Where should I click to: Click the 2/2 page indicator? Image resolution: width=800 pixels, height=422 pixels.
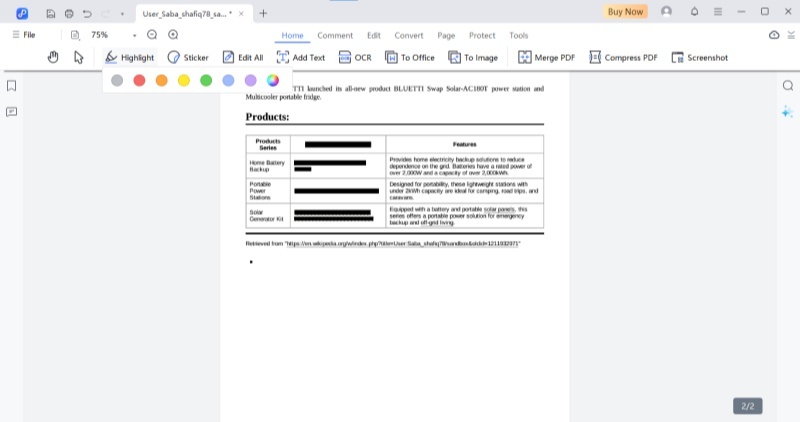748,406
